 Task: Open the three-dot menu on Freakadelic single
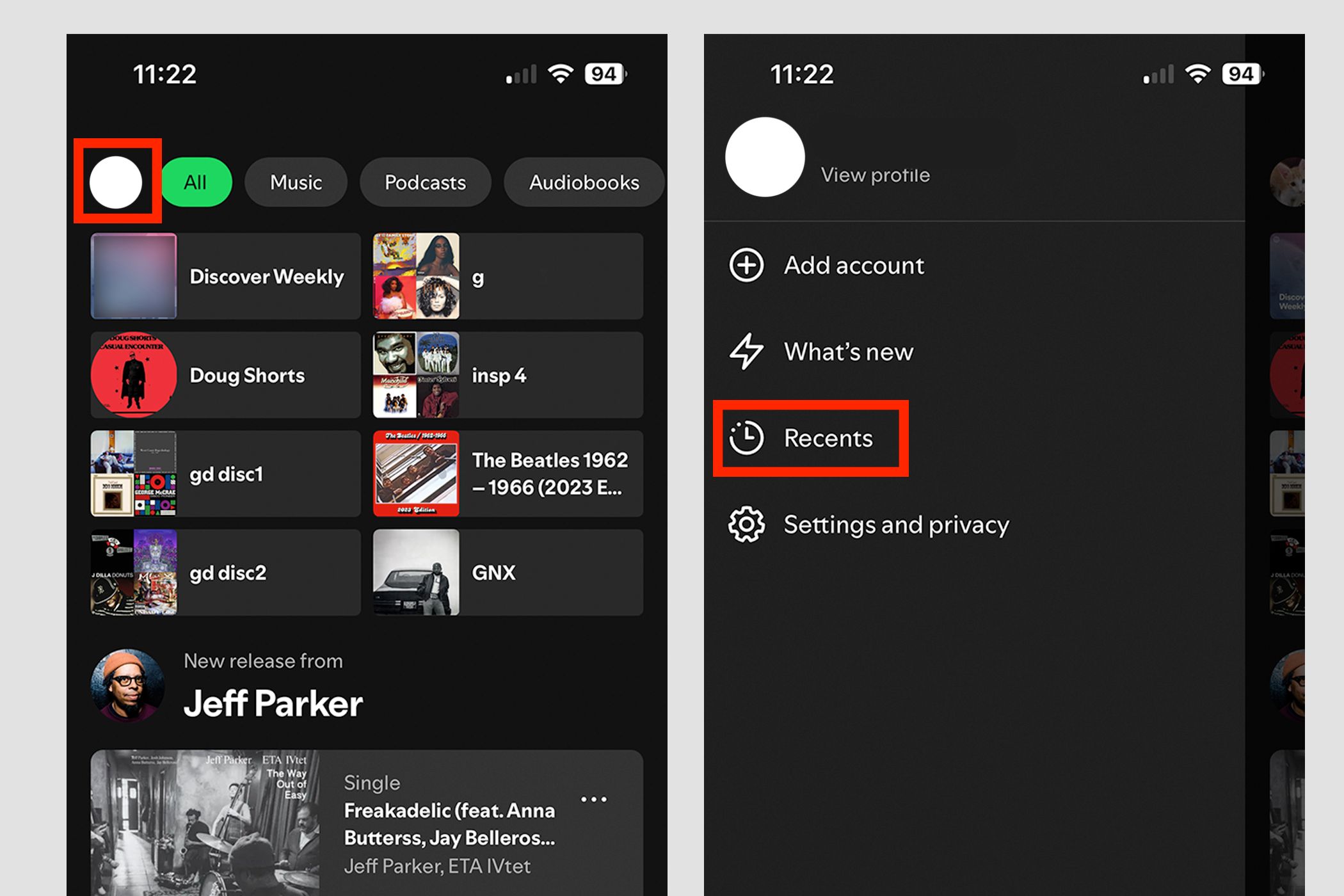tap(595, 799)
